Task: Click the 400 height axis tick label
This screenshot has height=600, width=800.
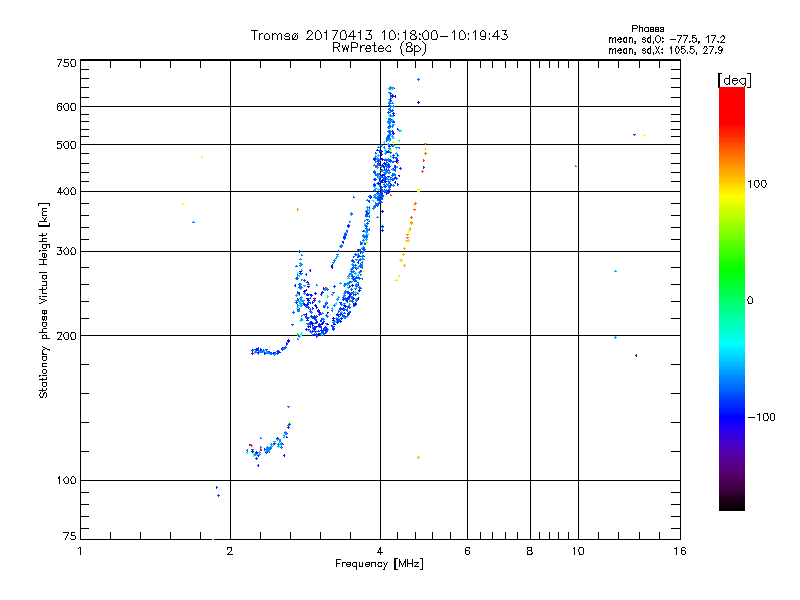Action: coord(66,191)
